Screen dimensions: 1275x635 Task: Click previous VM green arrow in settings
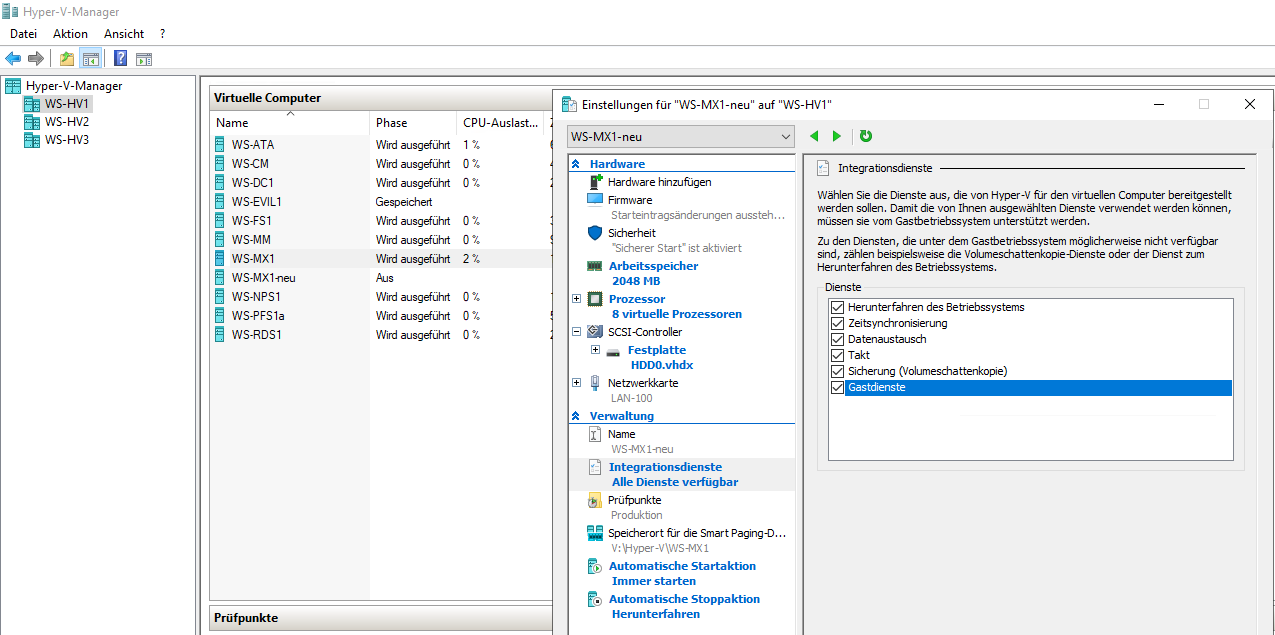point(814,136)
